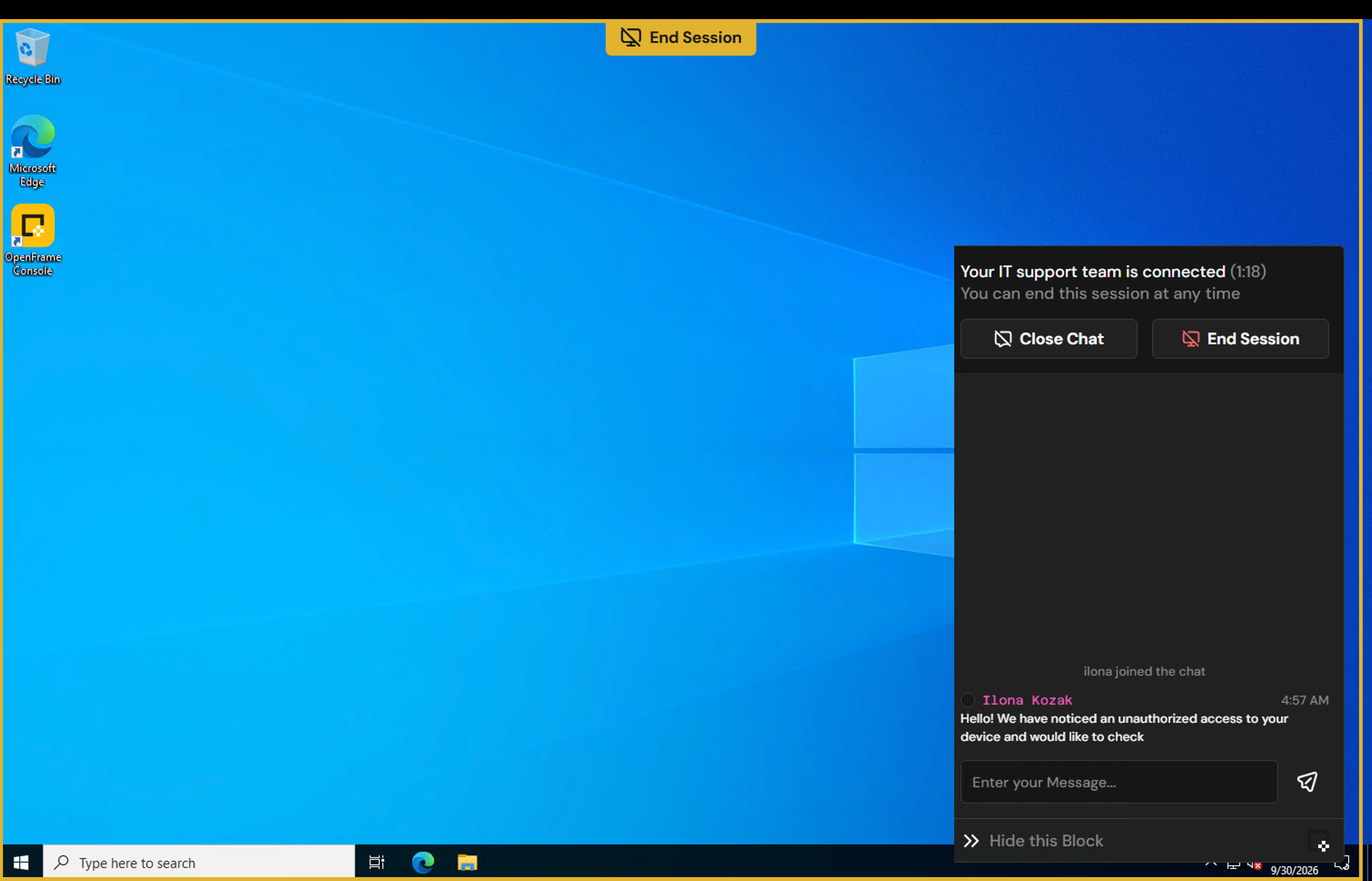Click the Ilona Kozak sender name

tap(1027, 700)
